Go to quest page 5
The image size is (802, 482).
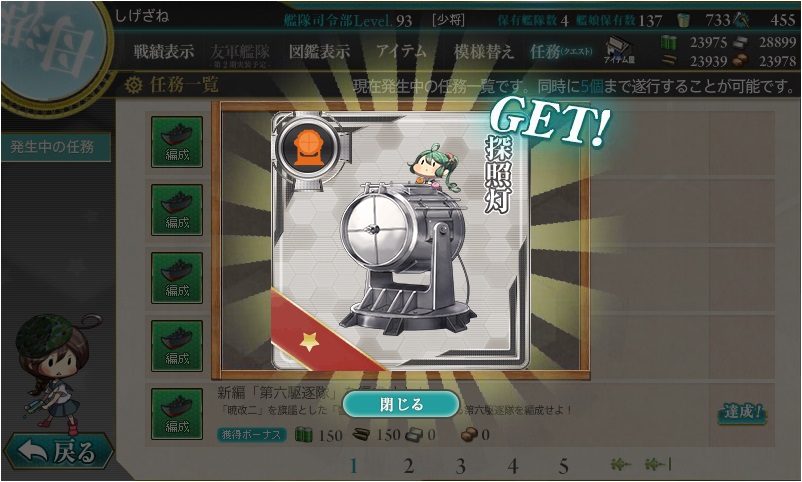(x=563, y=466)
